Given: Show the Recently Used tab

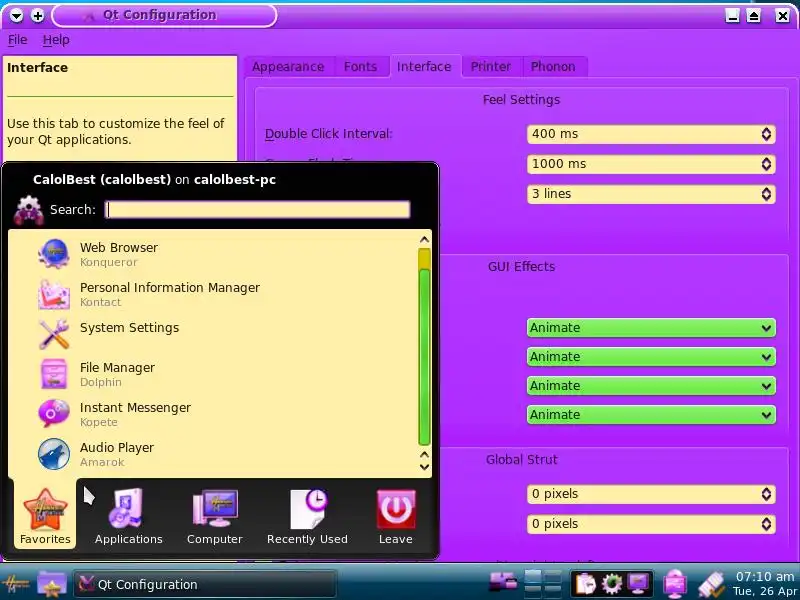Looking at the screenshot, I should (307, 517).
